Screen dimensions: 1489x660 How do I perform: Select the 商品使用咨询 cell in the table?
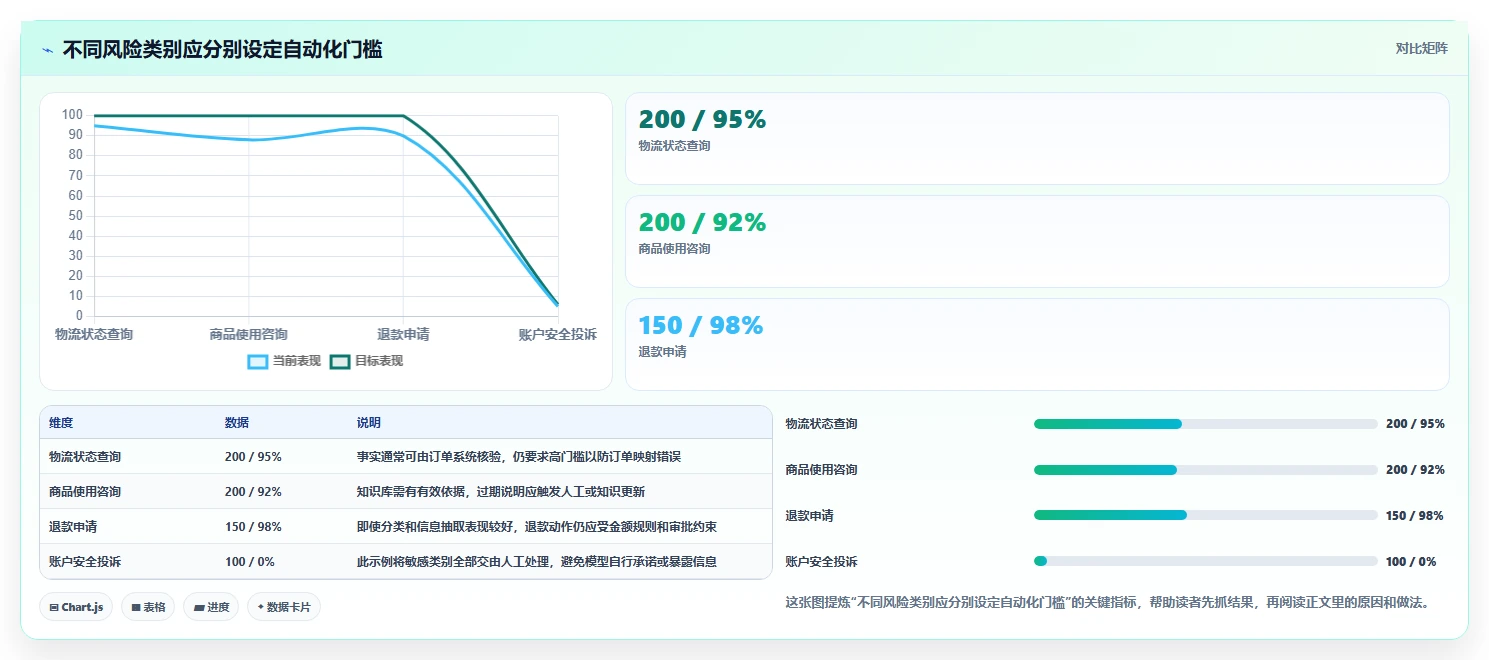pyautogui.click(x=85, y=492)
